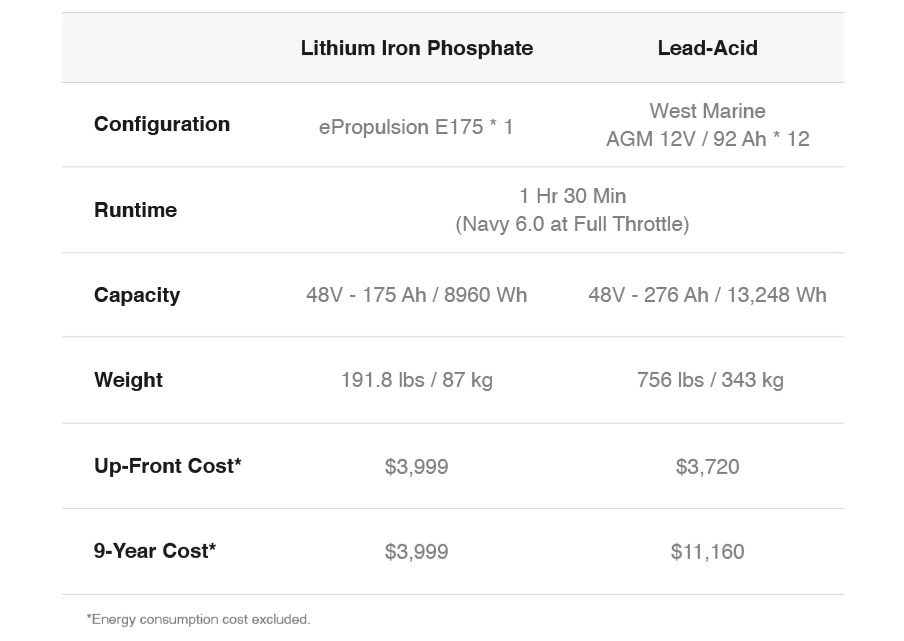Click the West Marine AGM battery cell
This screenshot has height=641, width=904.
point(707,125)
